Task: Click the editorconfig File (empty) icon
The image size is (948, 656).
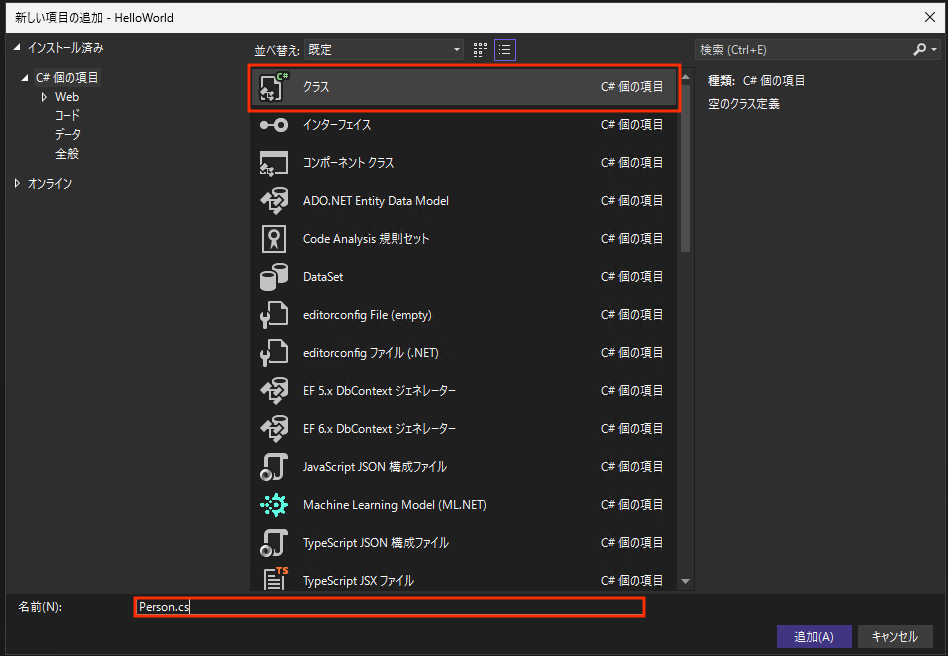Action: (x=274, y=315)
